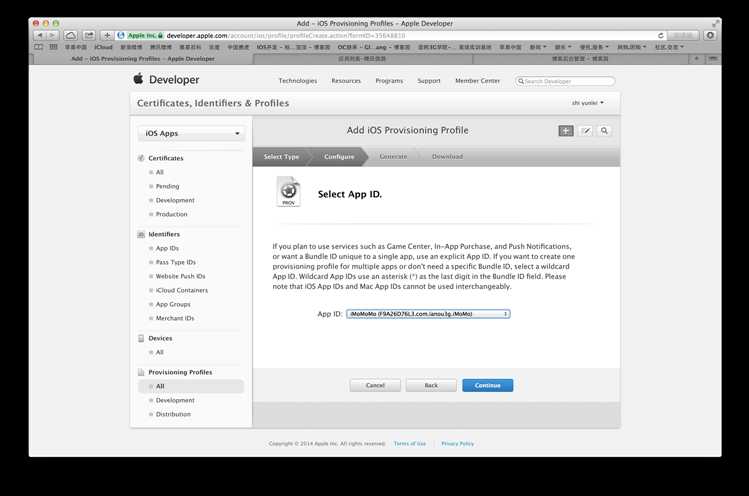749x496 pixels.
Task: Click the Download step
Action: coord(447,157)
